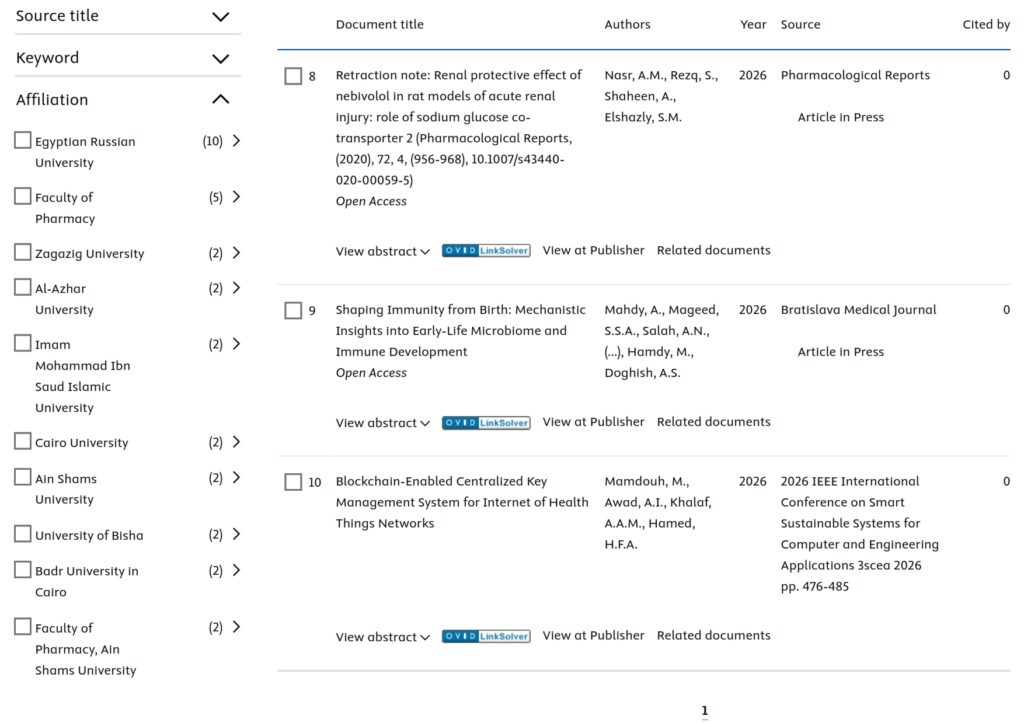Sort by Year column header

point(753,24)
